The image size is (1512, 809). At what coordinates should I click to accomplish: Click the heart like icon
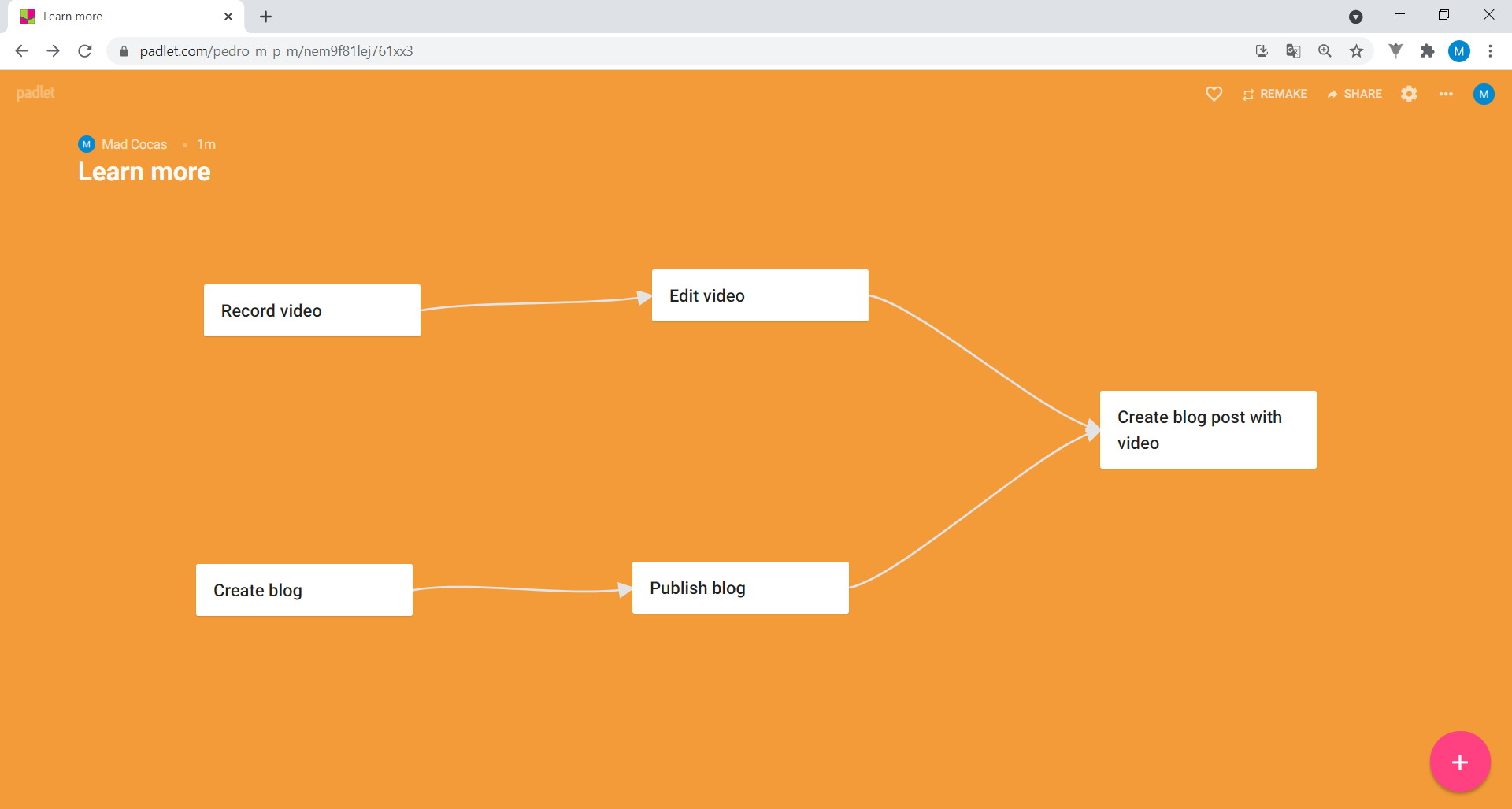(x=1214, y=94)
